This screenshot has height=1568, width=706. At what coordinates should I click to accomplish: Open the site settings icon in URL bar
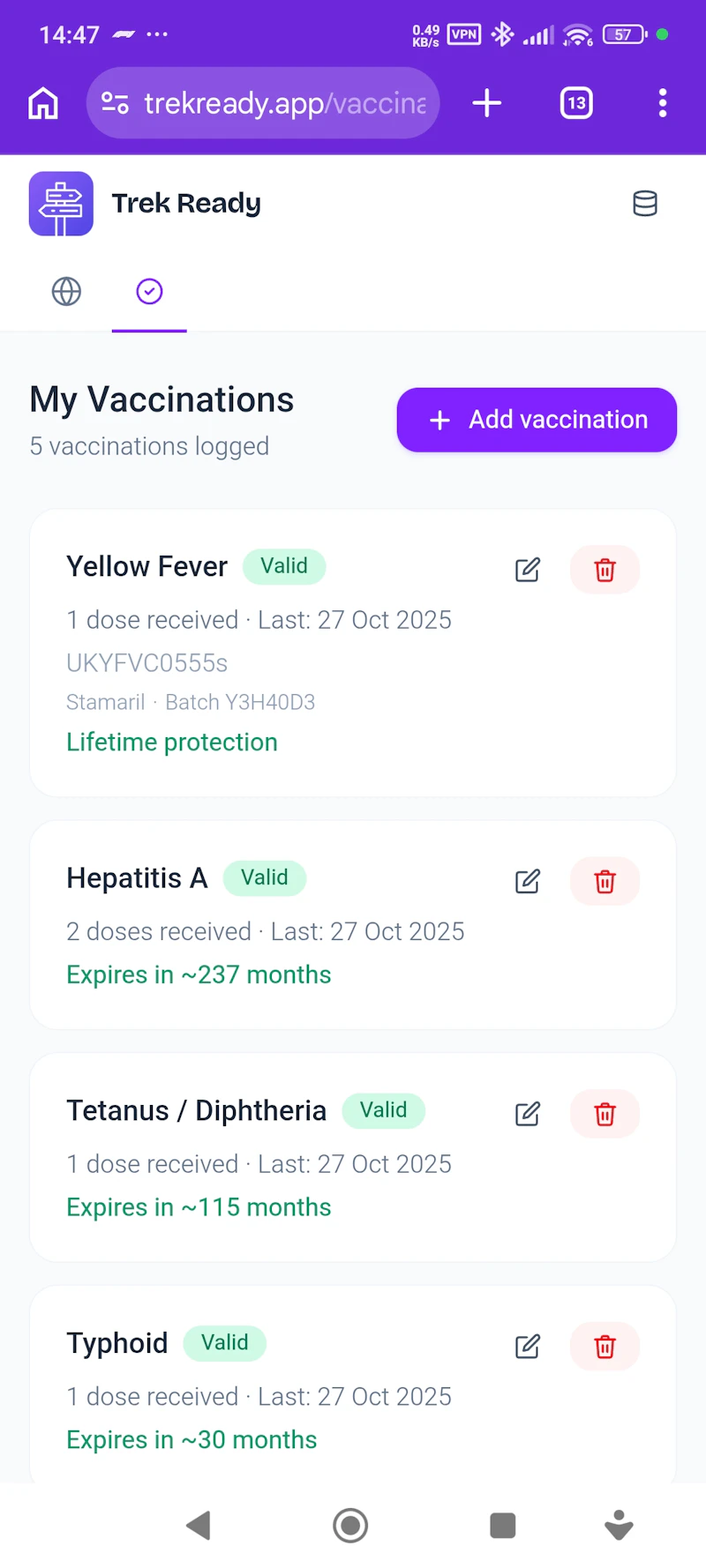click(115, 103)
